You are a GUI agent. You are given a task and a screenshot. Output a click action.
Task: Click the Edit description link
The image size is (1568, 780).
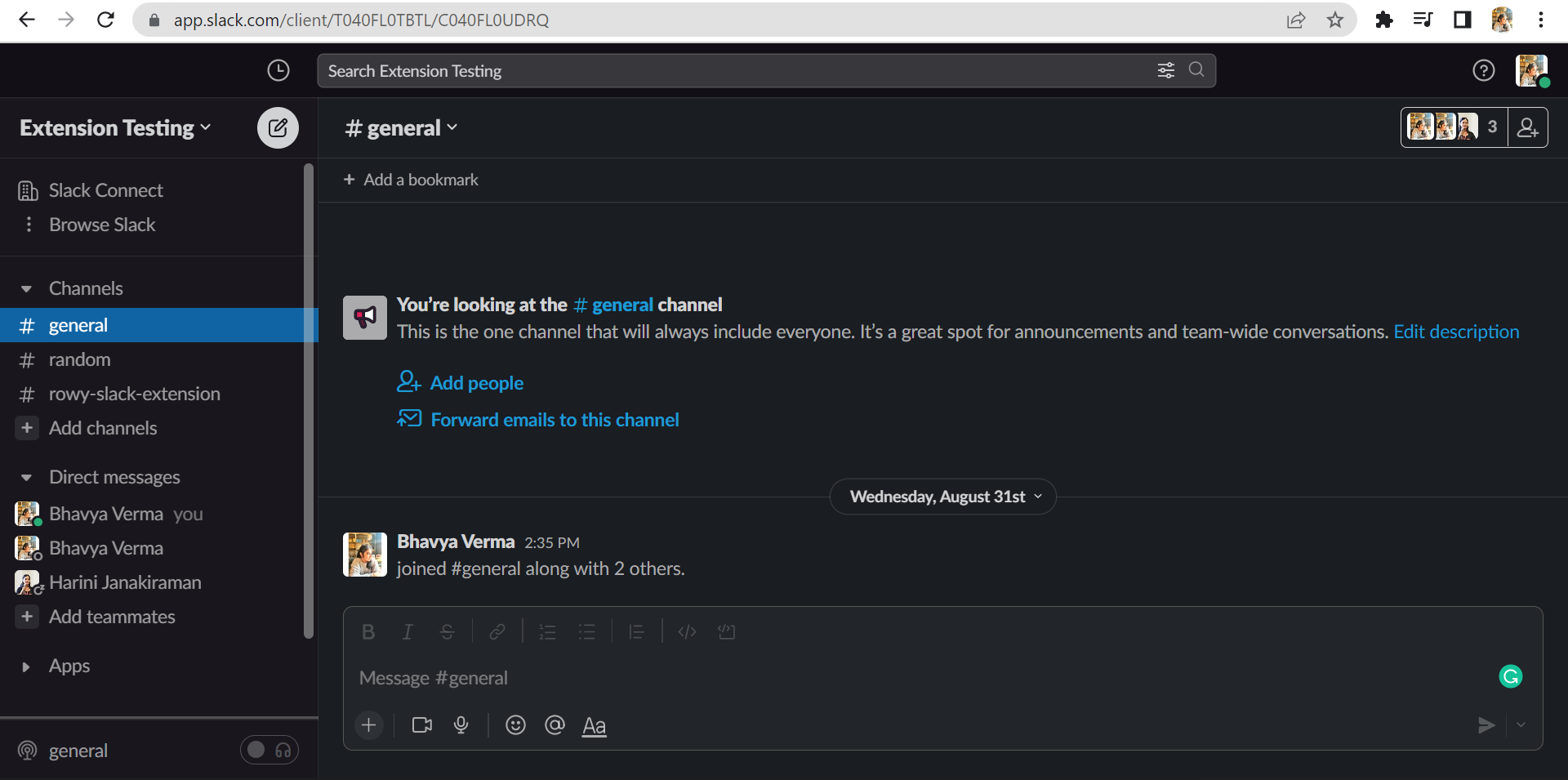(1456, 332)
